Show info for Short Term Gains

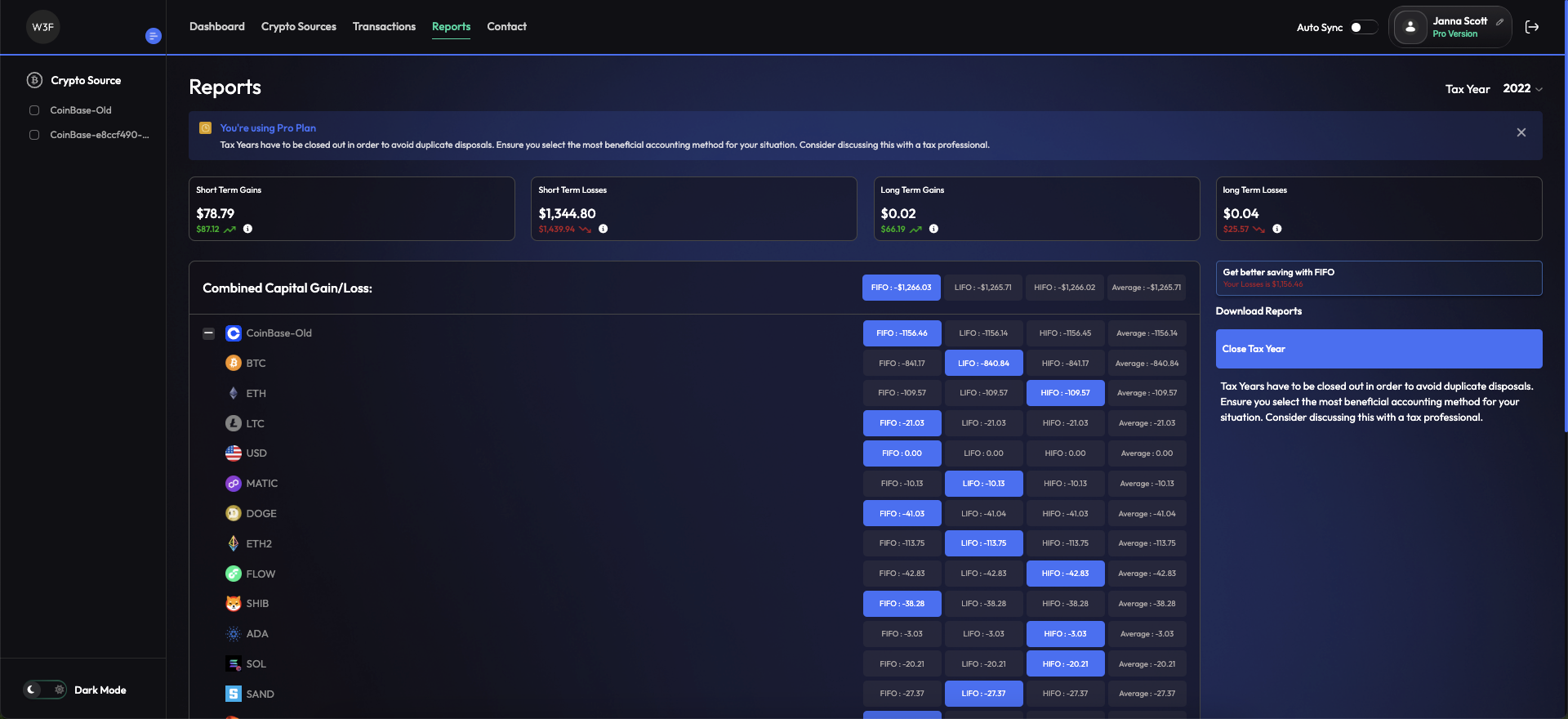(x=247, y=229)
